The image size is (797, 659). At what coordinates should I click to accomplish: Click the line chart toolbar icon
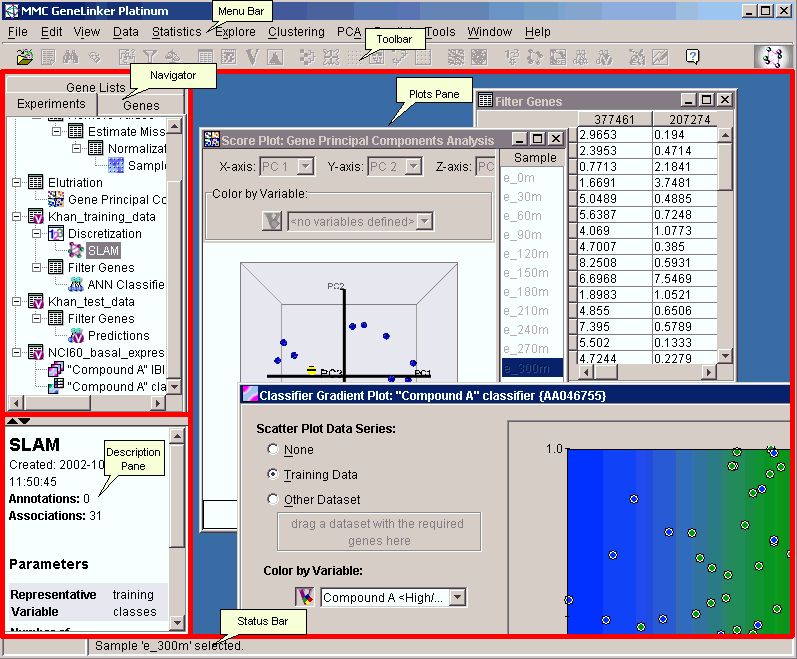pos(660,57)
